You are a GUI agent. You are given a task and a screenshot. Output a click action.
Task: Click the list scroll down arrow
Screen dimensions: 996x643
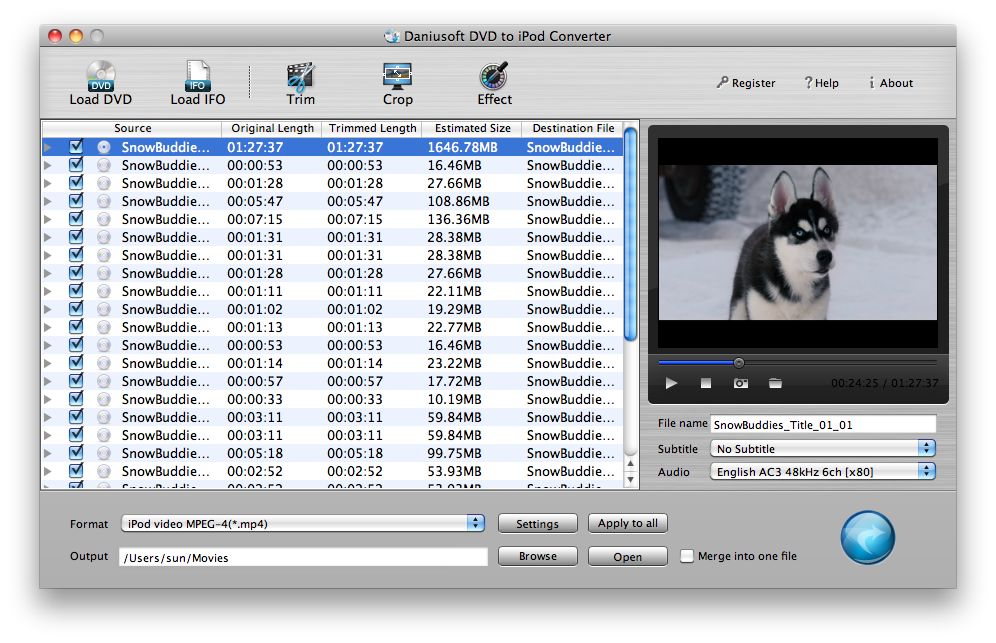coord(630,480)
